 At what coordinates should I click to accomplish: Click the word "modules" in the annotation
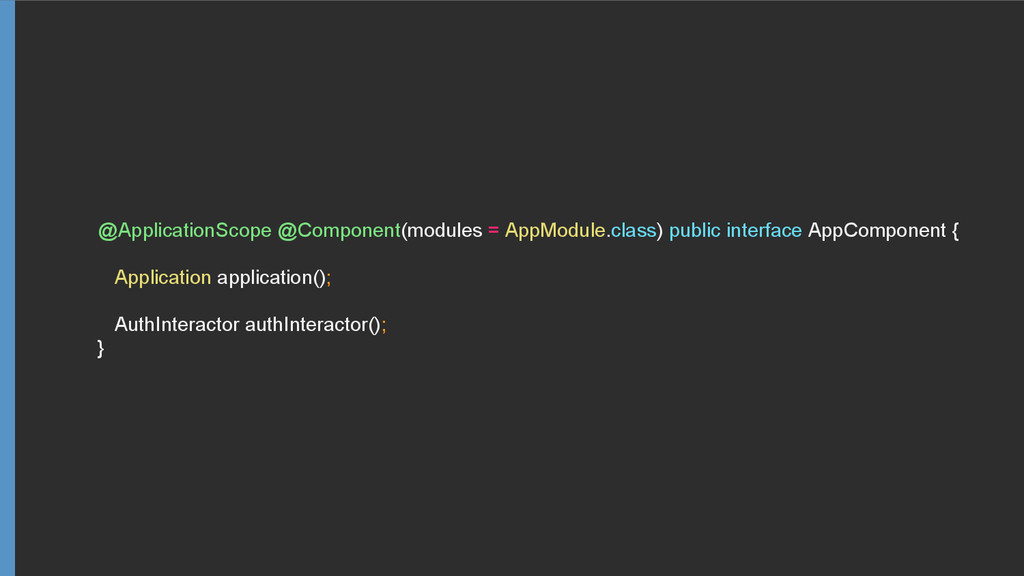point(445,231)
